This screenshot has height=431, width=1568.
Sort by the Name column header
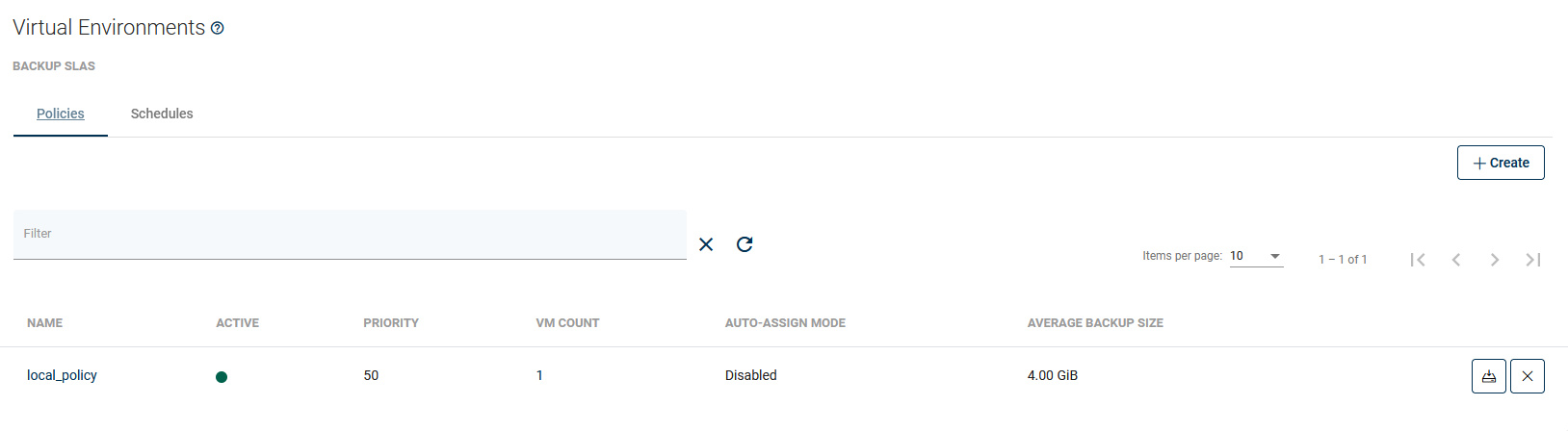pos(45,323)
